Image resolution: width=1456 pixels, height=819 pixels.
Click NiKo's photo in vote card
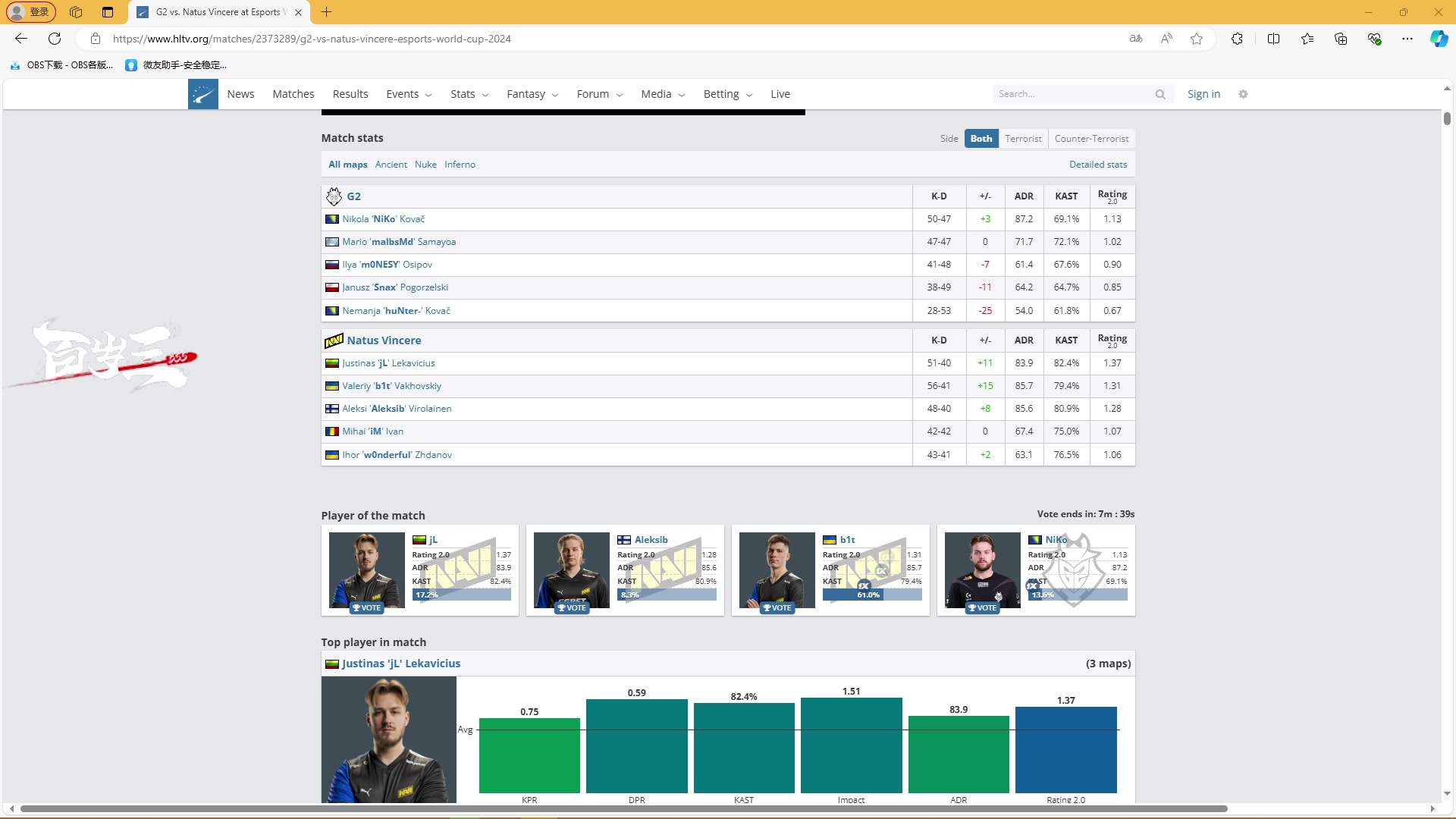pyautogui.click(x=983, y=570)
